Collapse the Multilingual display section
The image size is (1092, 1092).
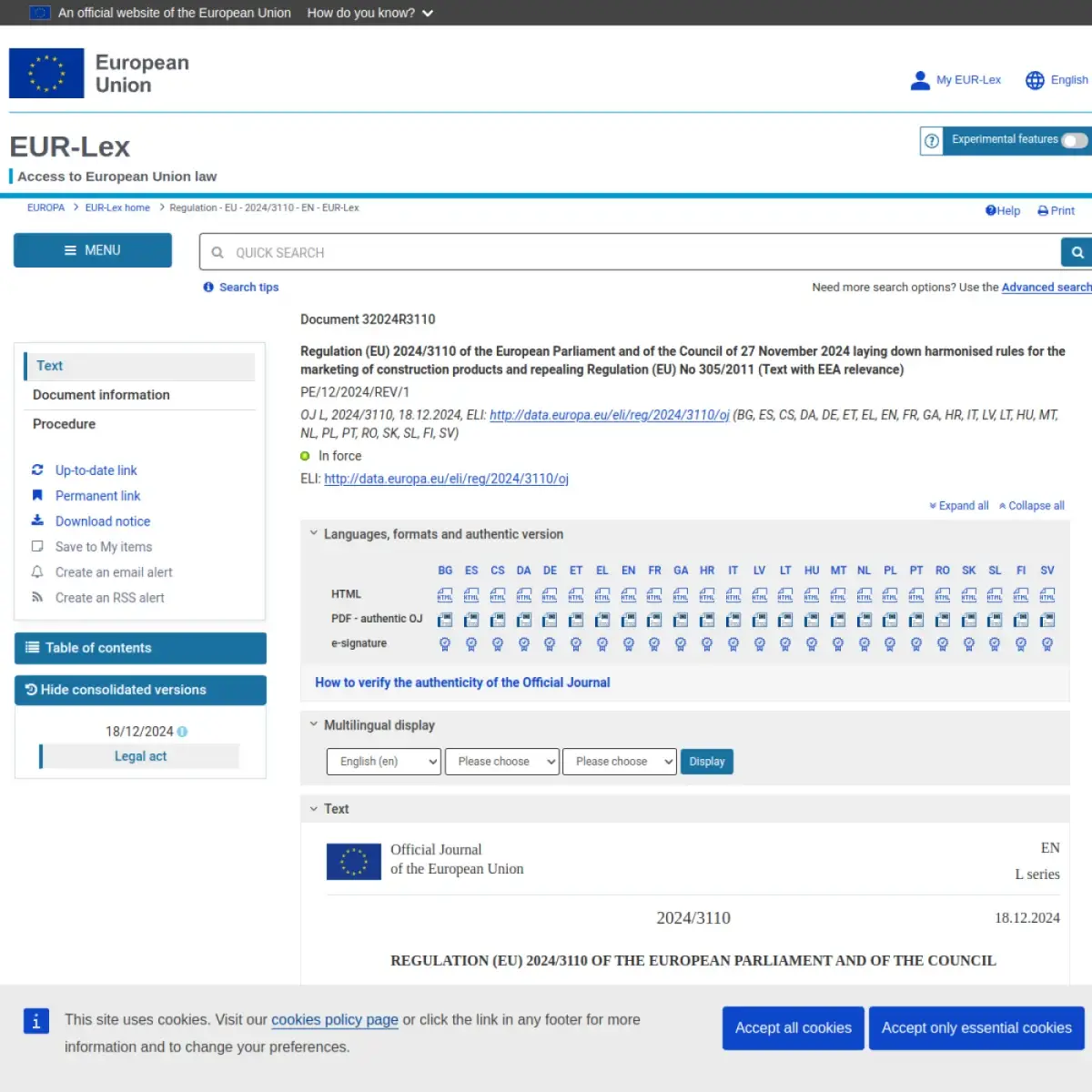tap(314, 724)
